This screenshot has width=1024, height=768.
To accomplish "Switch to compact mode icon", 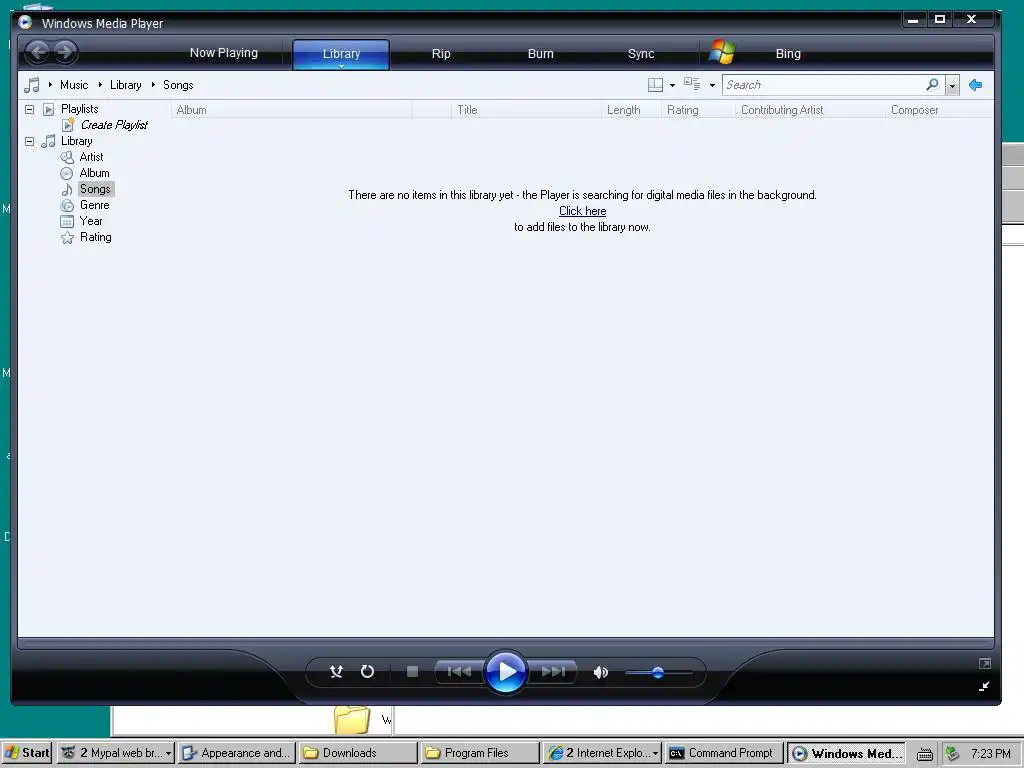I will [984, 686].
